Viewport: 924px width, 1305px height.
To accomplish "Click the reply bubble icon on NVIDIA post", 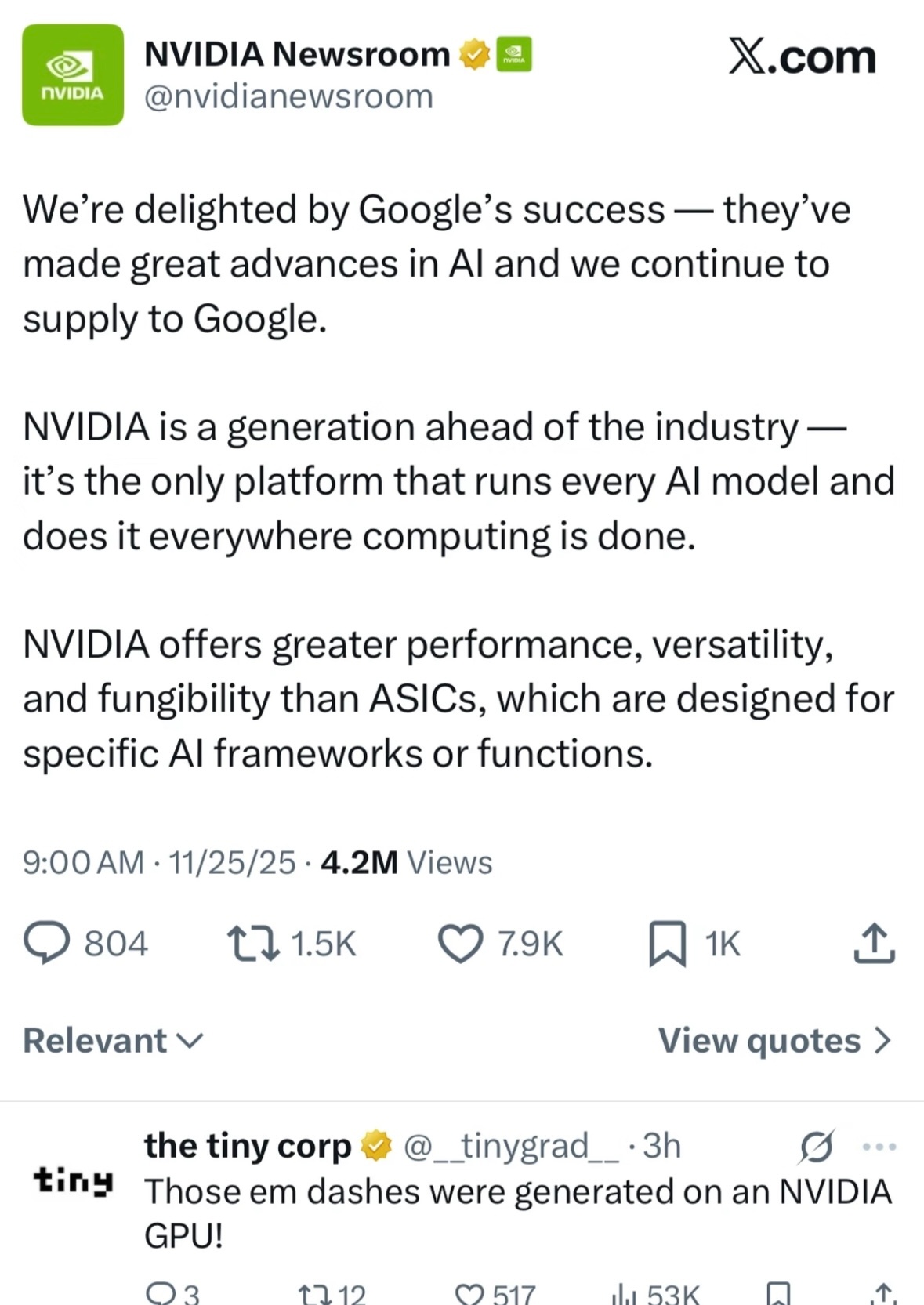I will [x=47, y=943].
